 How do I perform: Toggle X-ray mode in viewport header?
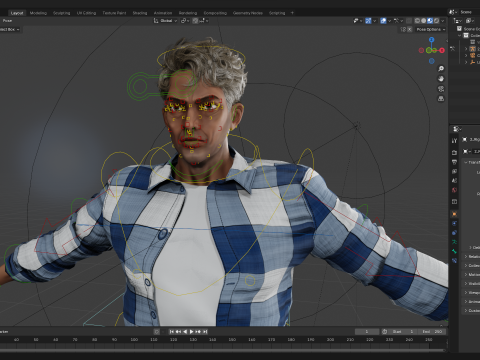tap(409, 21)
